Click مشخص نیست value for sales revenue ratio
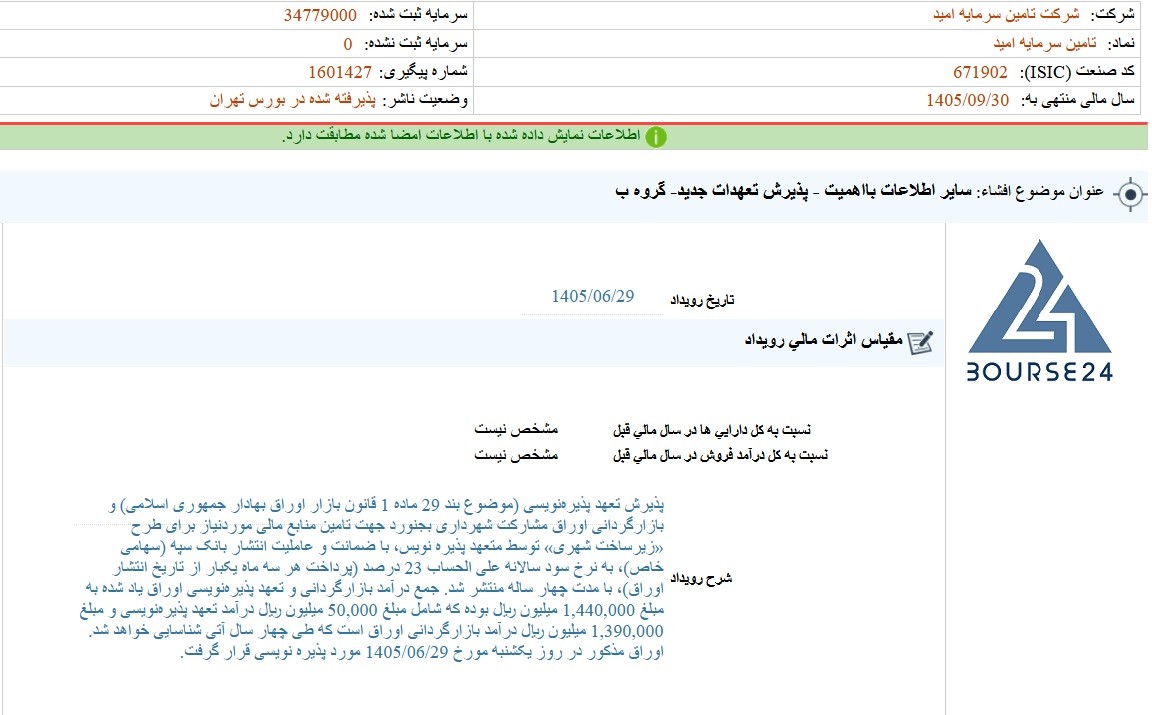1152x715 pixels. click(x=516, y=455)
